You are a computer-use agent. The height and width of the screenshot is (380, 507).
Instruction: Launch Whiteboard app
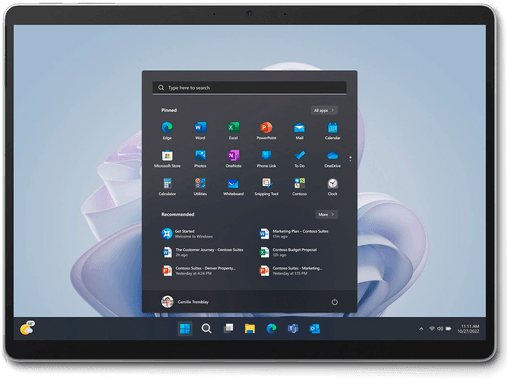233,186
